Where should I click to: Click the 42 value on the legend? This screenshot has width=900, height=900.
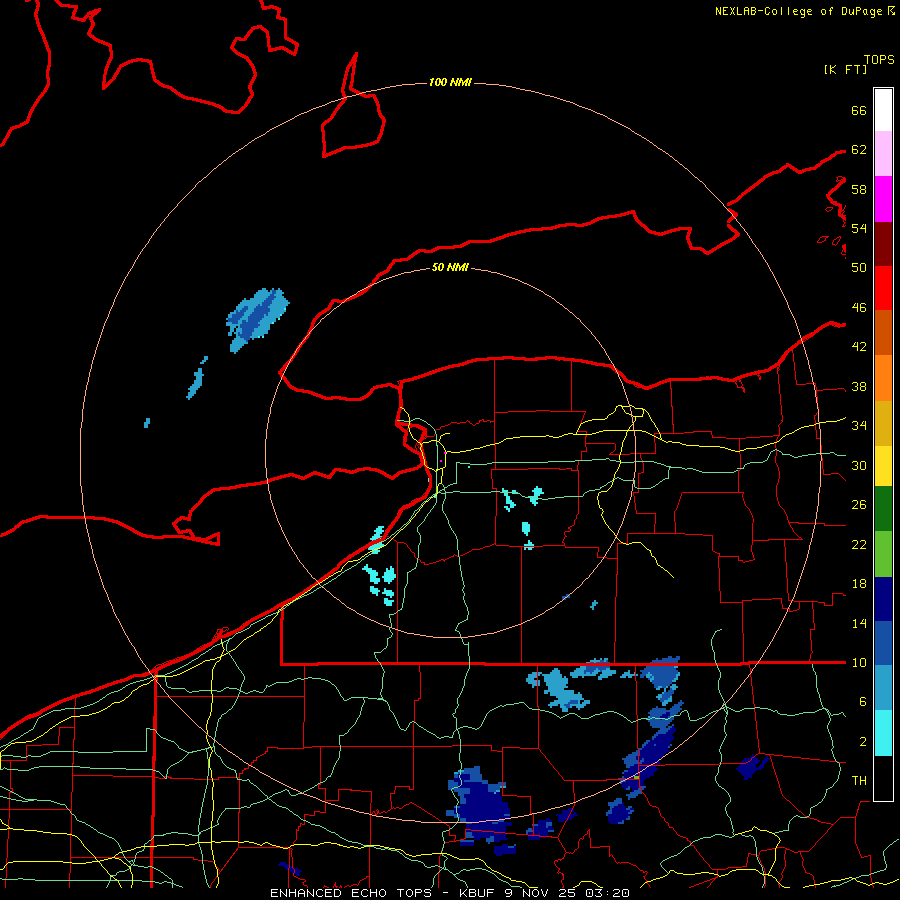[x=859, y=347]
